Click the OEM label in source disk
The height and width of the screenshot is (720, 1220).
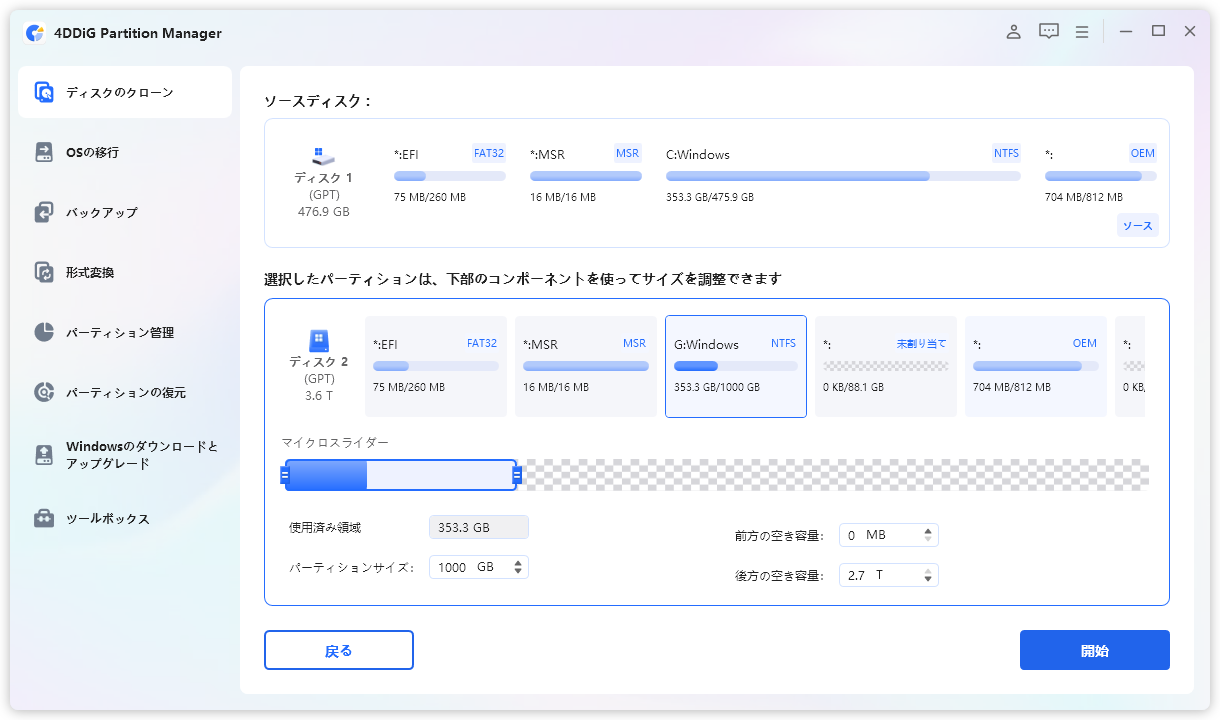(1143, 153)
